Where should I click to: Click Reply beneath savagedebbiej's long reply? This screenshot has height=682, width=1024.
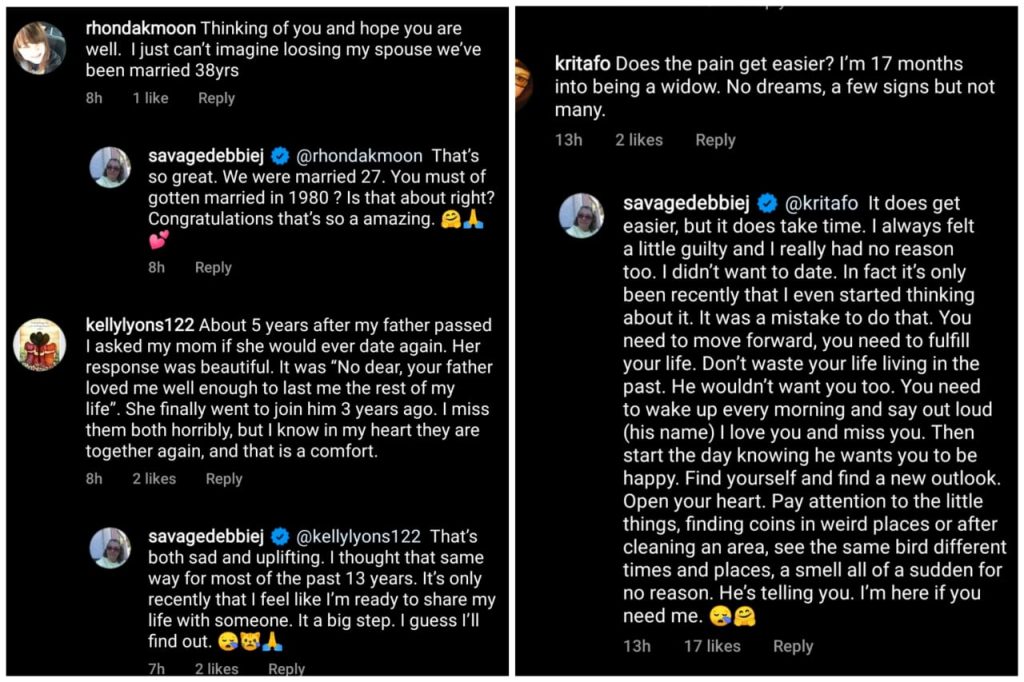tap(793, 646)
